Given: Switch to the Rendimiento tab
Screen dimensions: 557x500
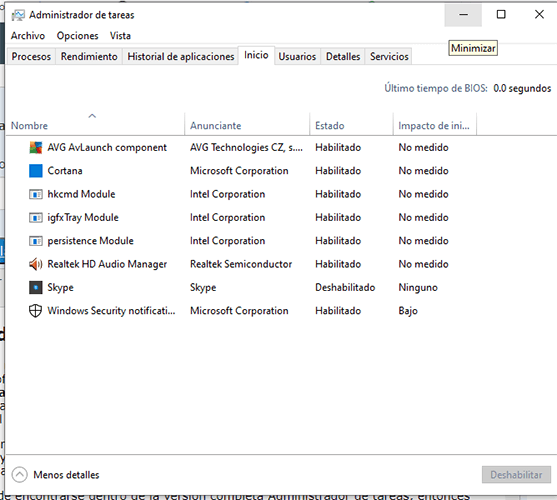Looking at the screenshot, I should [89, 56].
